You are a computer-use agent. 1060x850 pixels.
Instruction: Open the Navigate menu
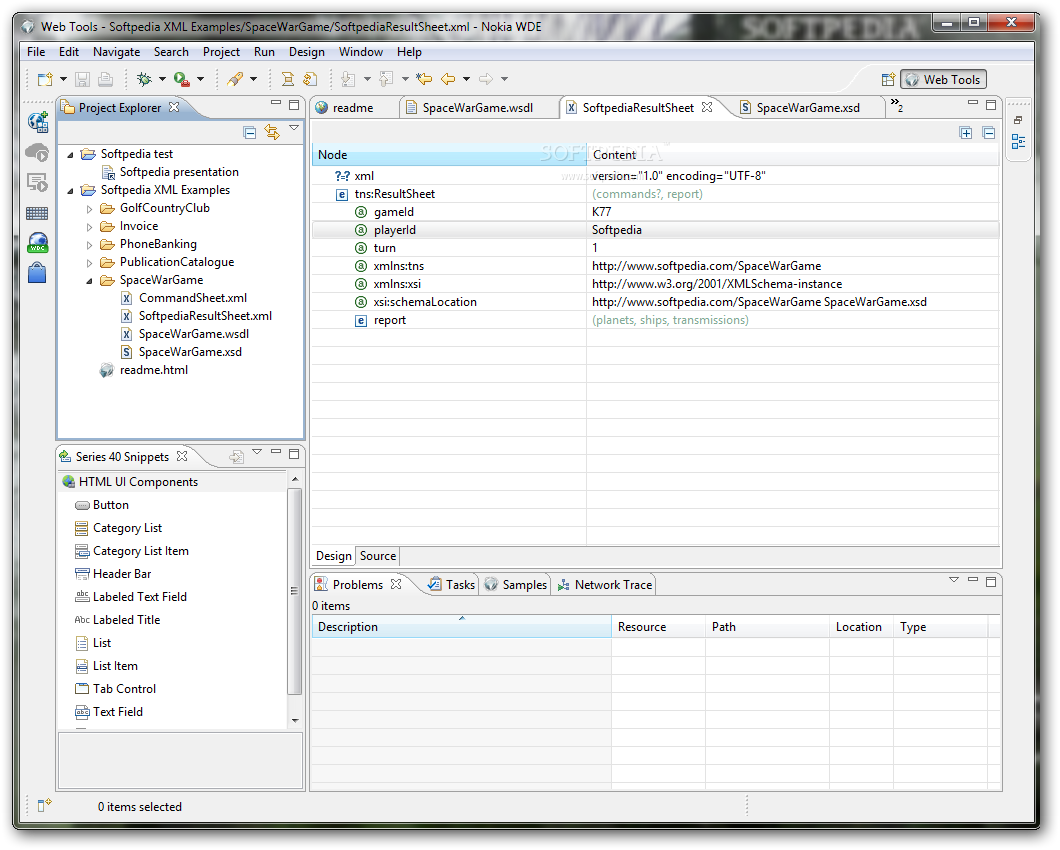tap(116, 52)
